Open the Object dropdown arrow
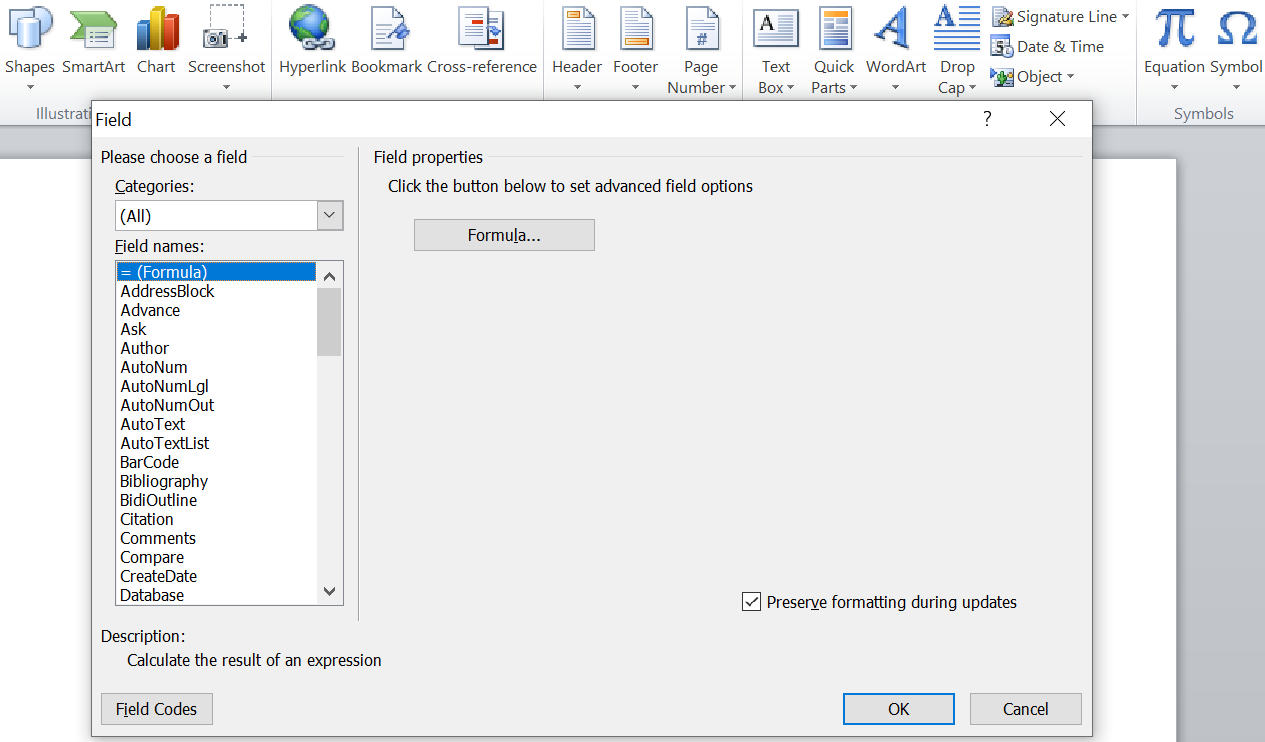 pos(1070,77)
